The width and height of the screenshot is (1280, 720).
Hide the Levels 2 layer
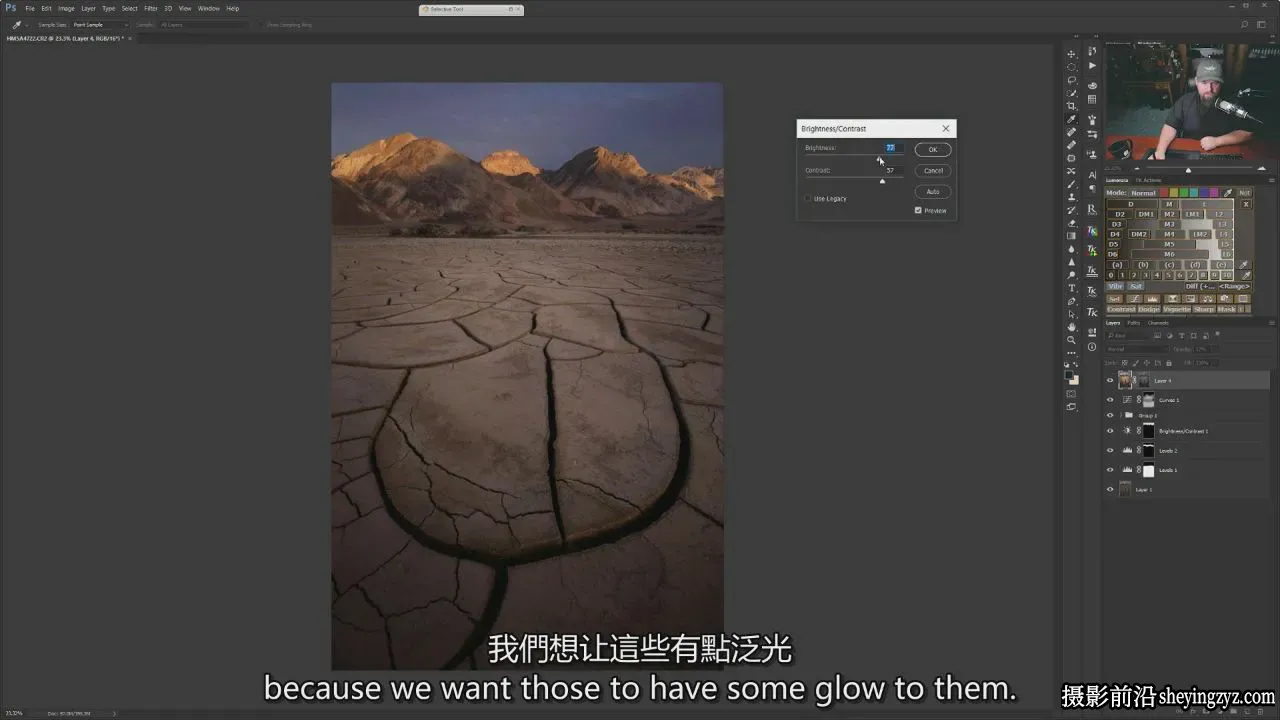[1110, 451]
